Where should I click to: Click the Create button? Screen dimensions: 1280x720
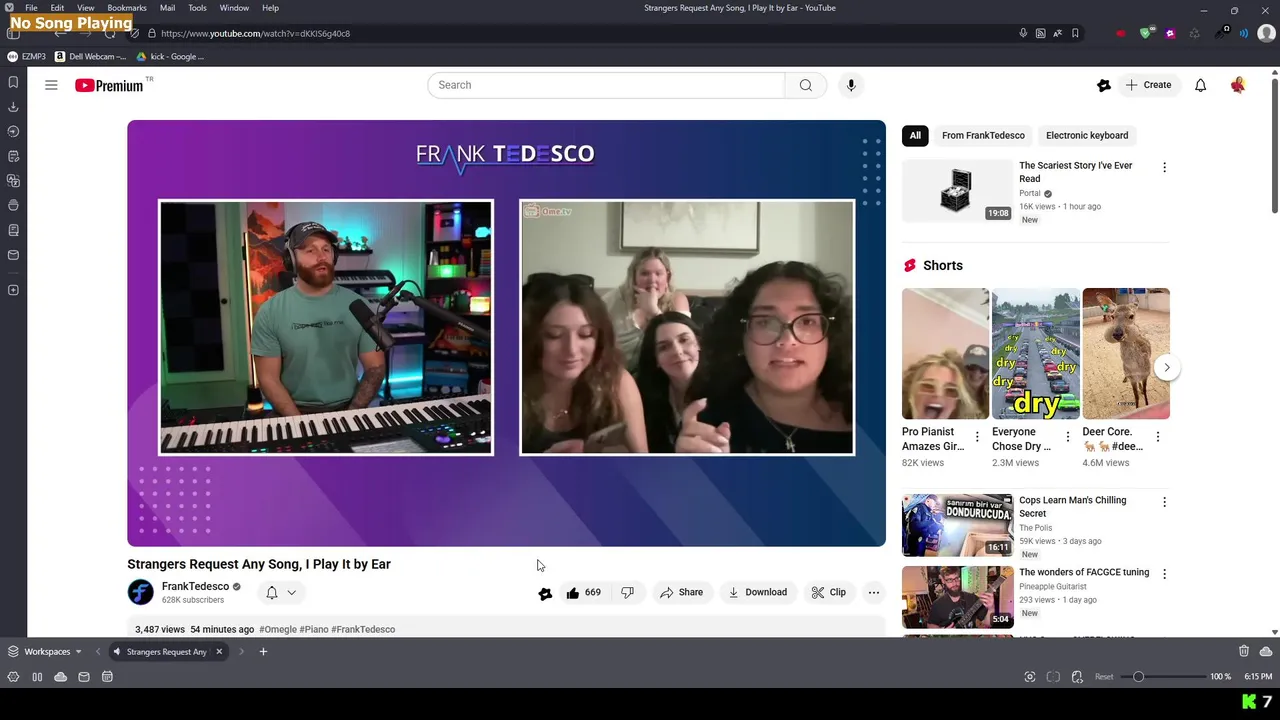1148,85
